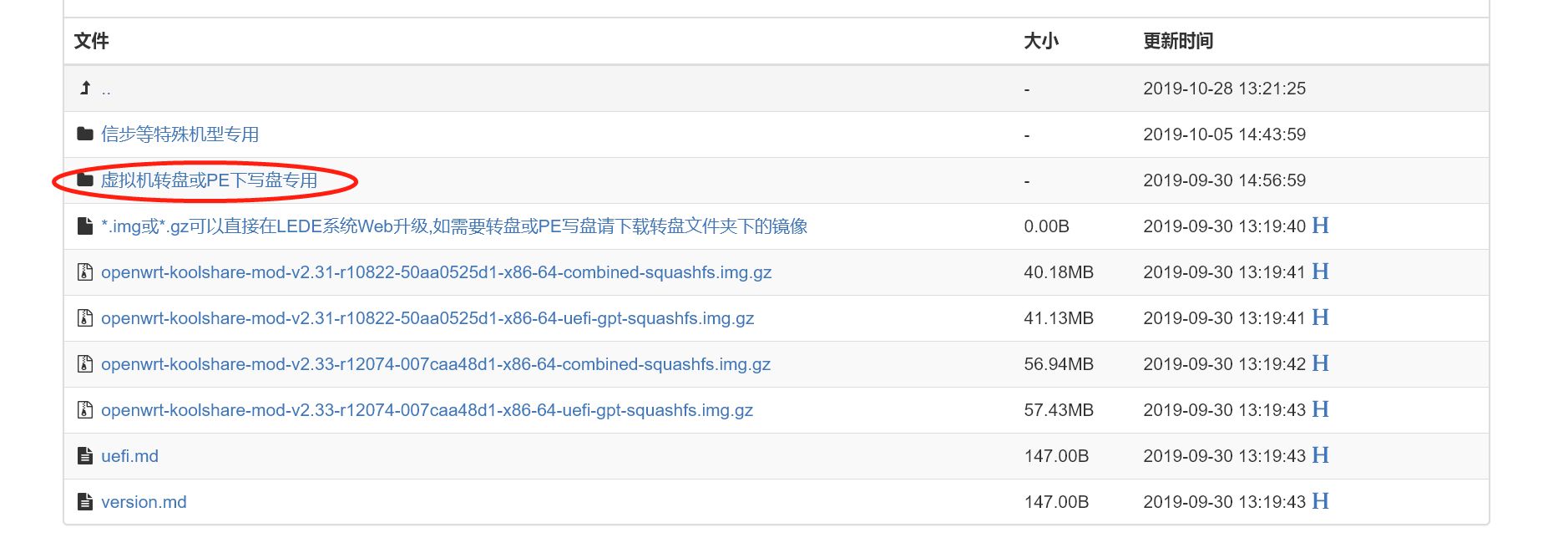Click the document icon beside uefi.md
This screenshot has height=548, width=1568.
point(85,455)
